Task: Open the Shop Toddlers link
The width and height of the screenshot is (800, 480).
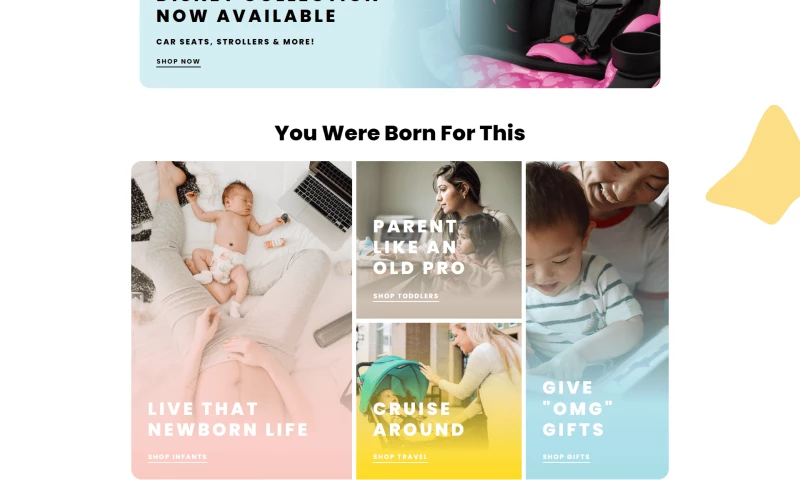Action: (406, 296)
